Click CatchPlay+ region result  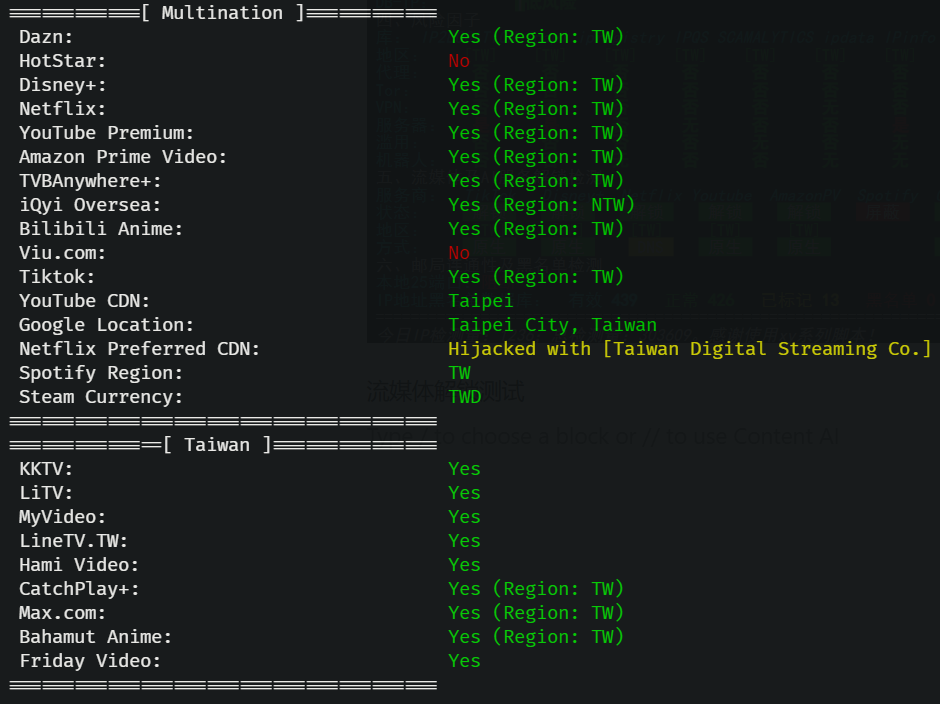[x=536, y=589]
